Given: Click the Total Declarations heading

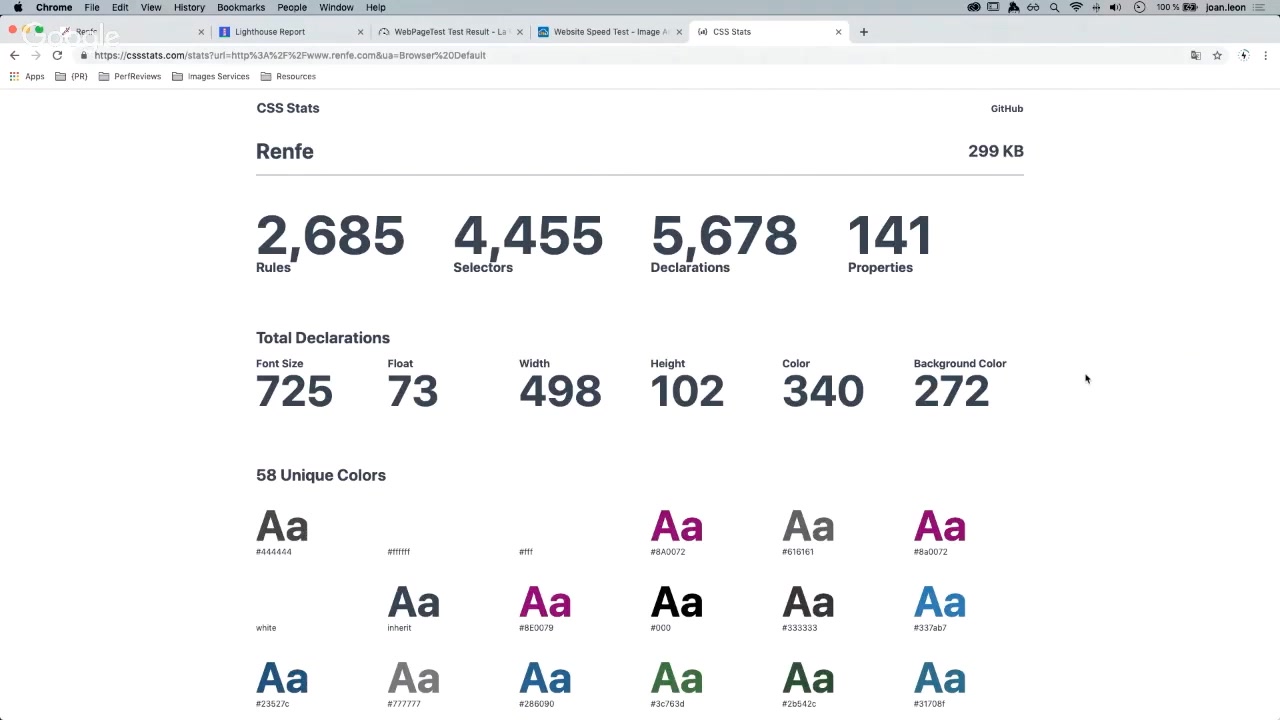Looking at the screenshot, I should 323,338.
